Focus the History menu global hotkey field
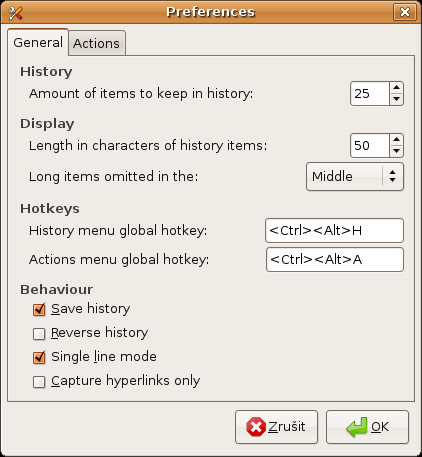Image resolution: width=422 pixels, height=457 pixels. 334,231
